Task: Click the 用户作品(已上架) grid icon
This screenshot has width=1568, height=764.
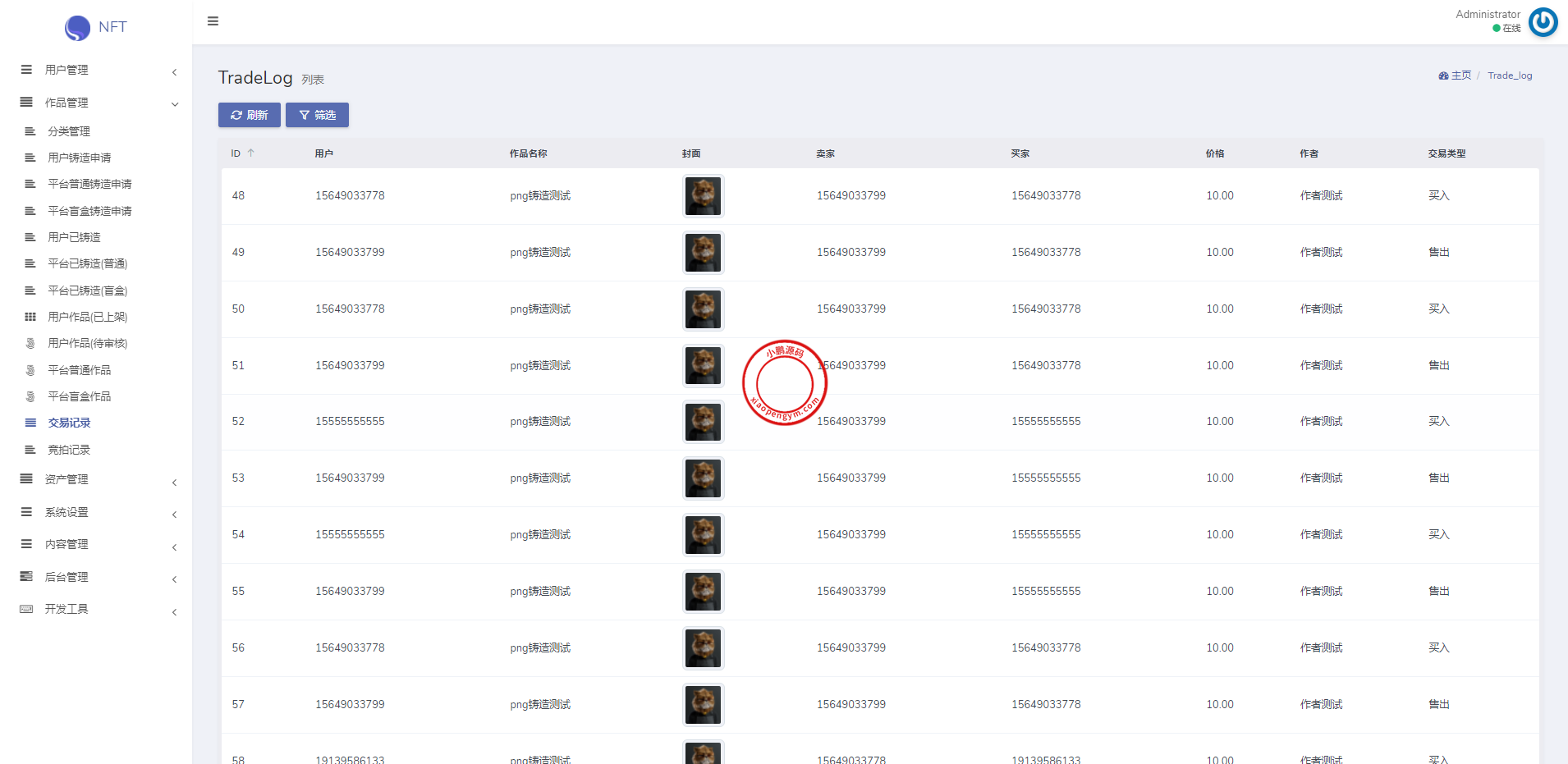Action: (x=30, y=317)
